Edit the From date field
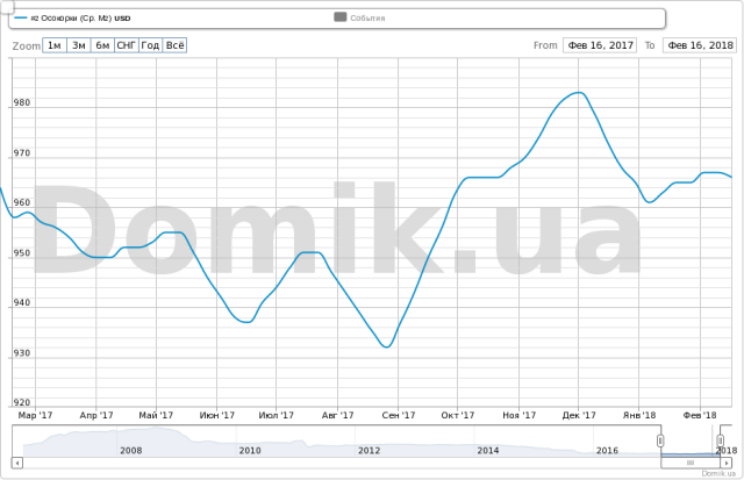The height and width of the screenshot is (480, 744). 600,45
